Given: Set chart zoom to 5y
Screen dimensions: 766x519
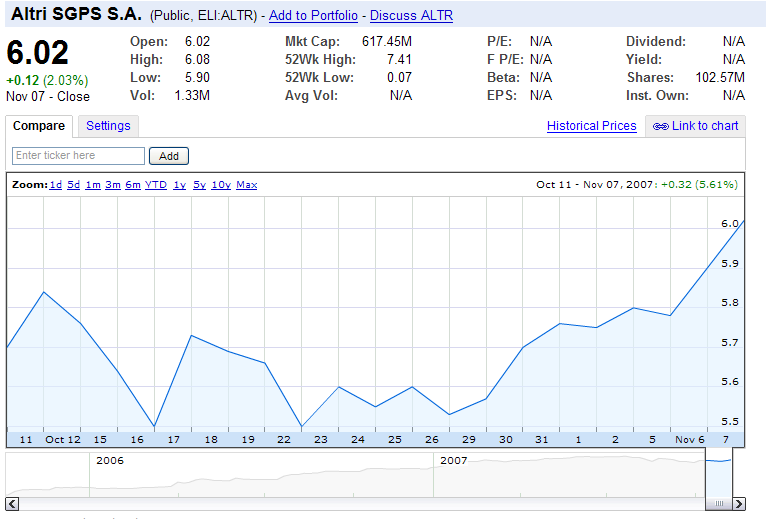Looking at the screenshot, I should click(199, 185).
